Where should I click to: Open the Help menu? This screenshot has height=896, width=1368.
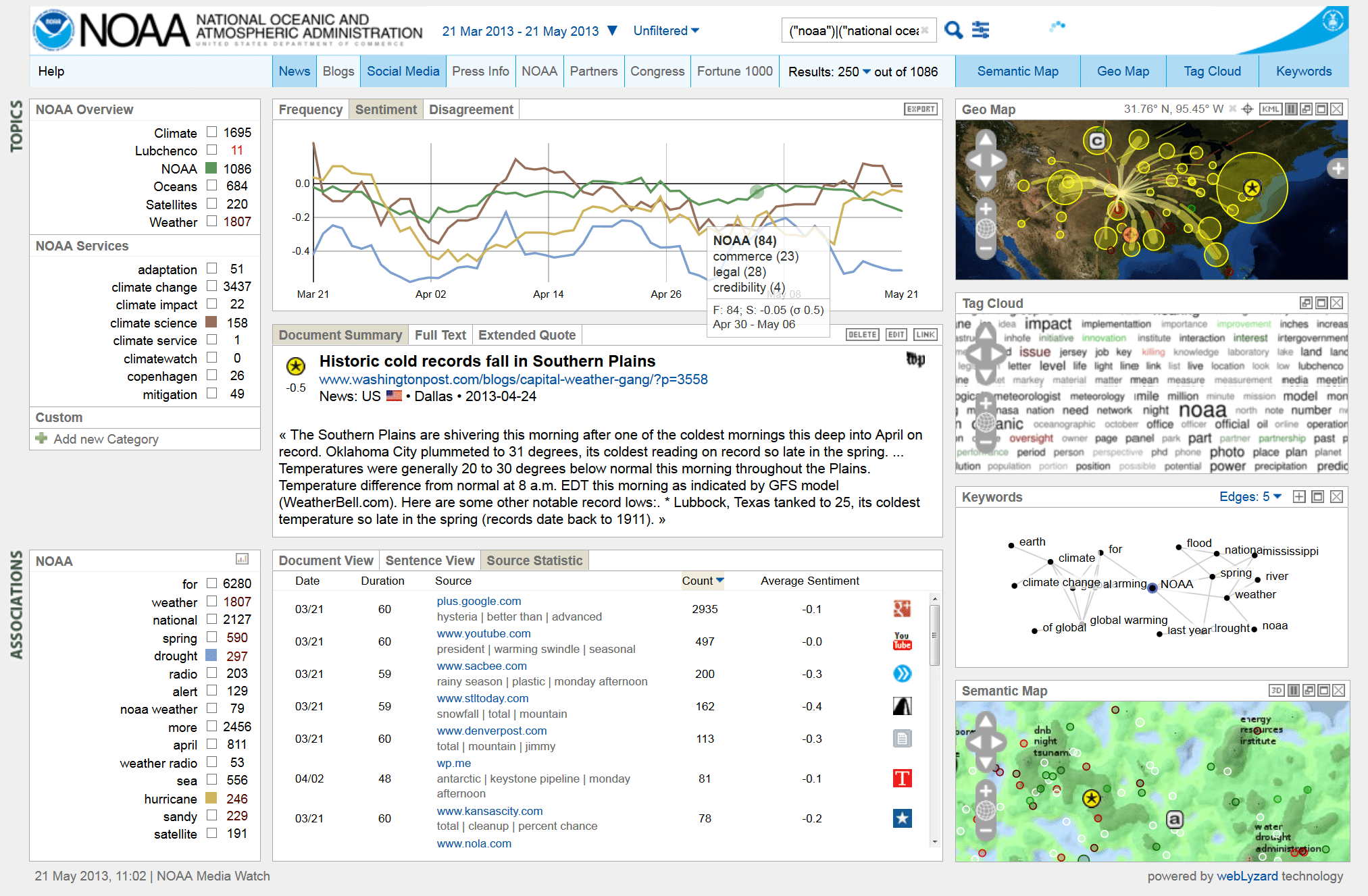coord(51,72)
